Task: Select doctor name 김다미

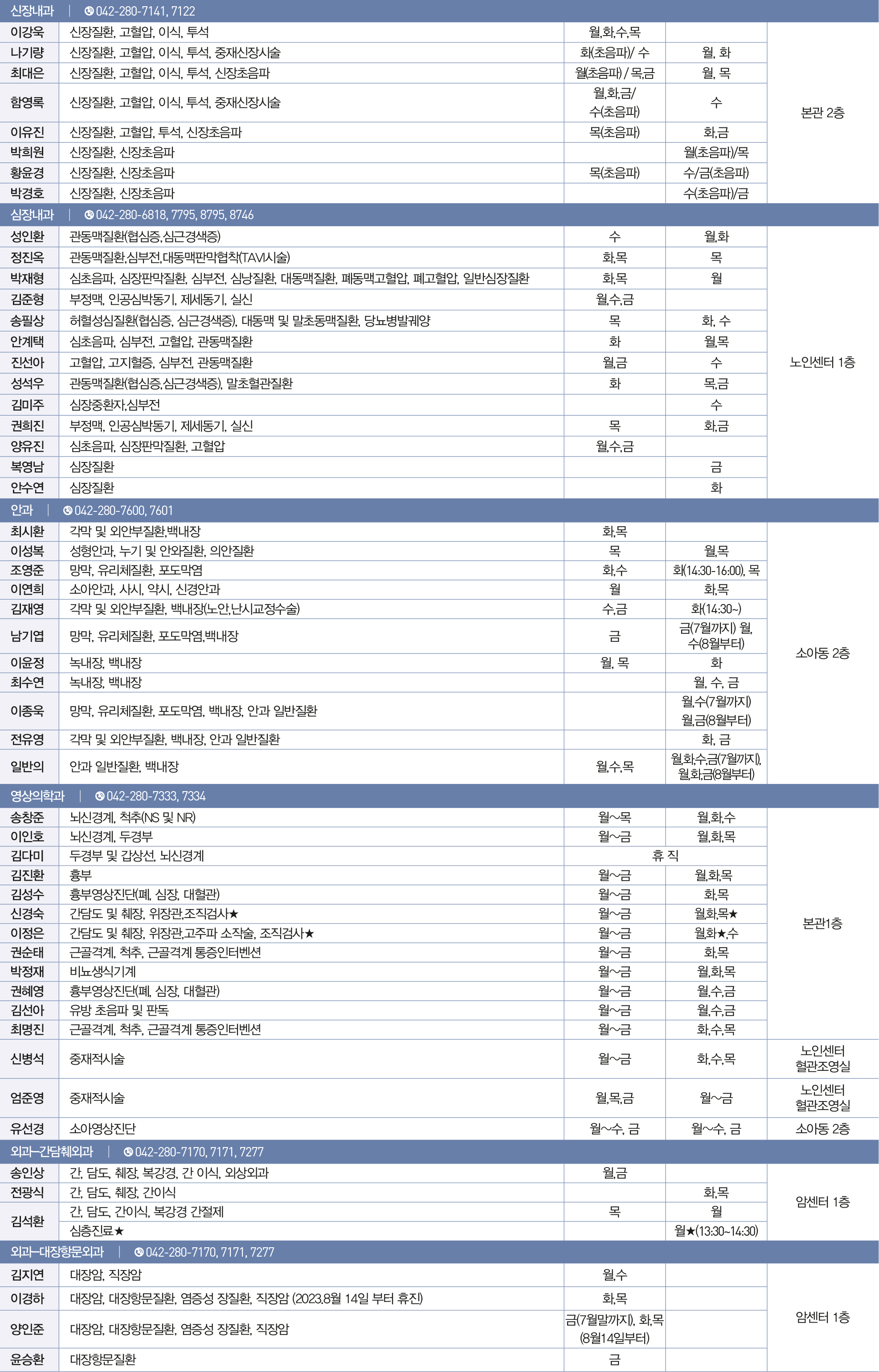Action: click(27, 856)
